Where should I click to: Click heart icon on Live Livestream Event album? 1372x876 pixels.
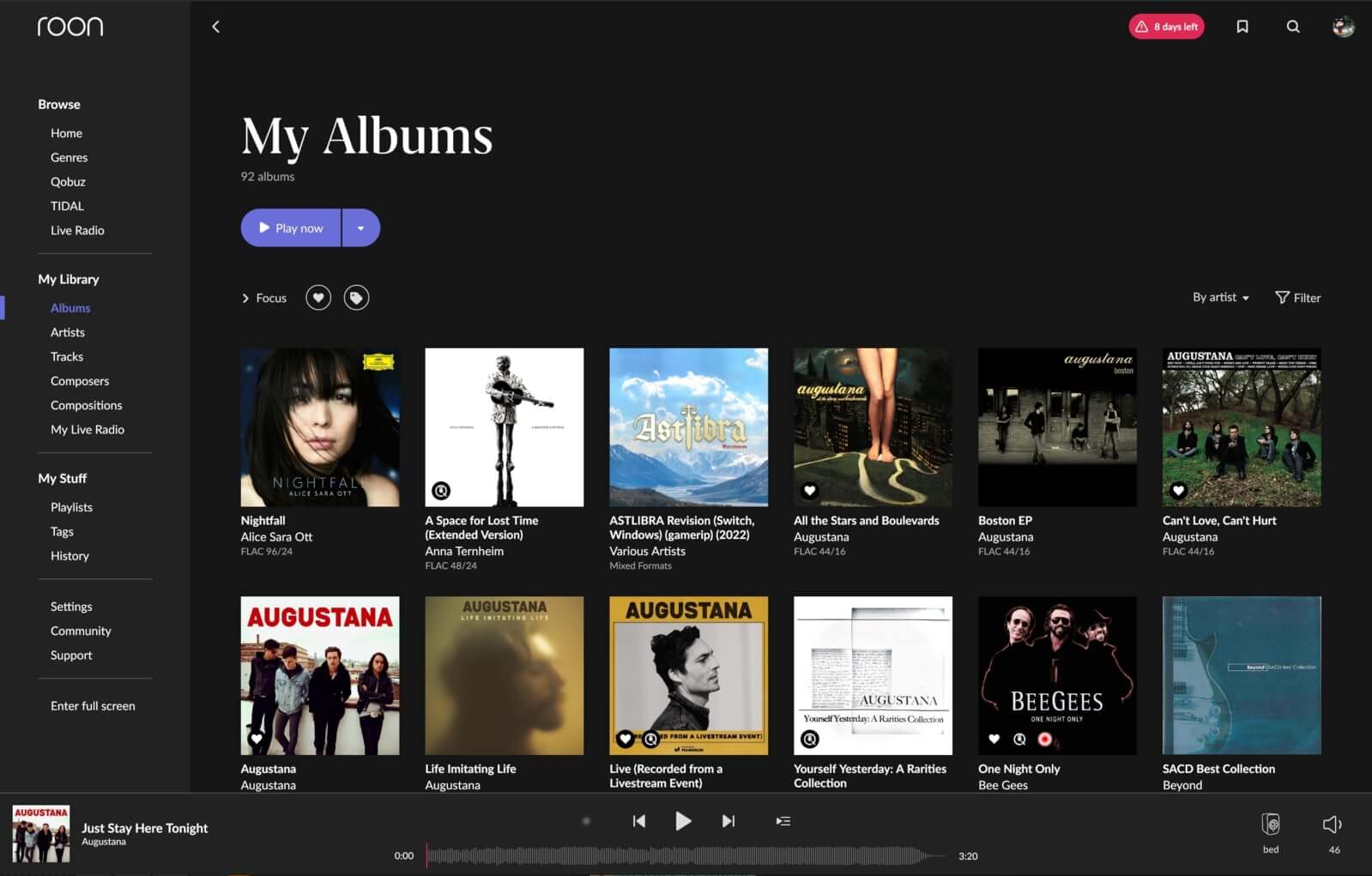[x=626, y=739]
